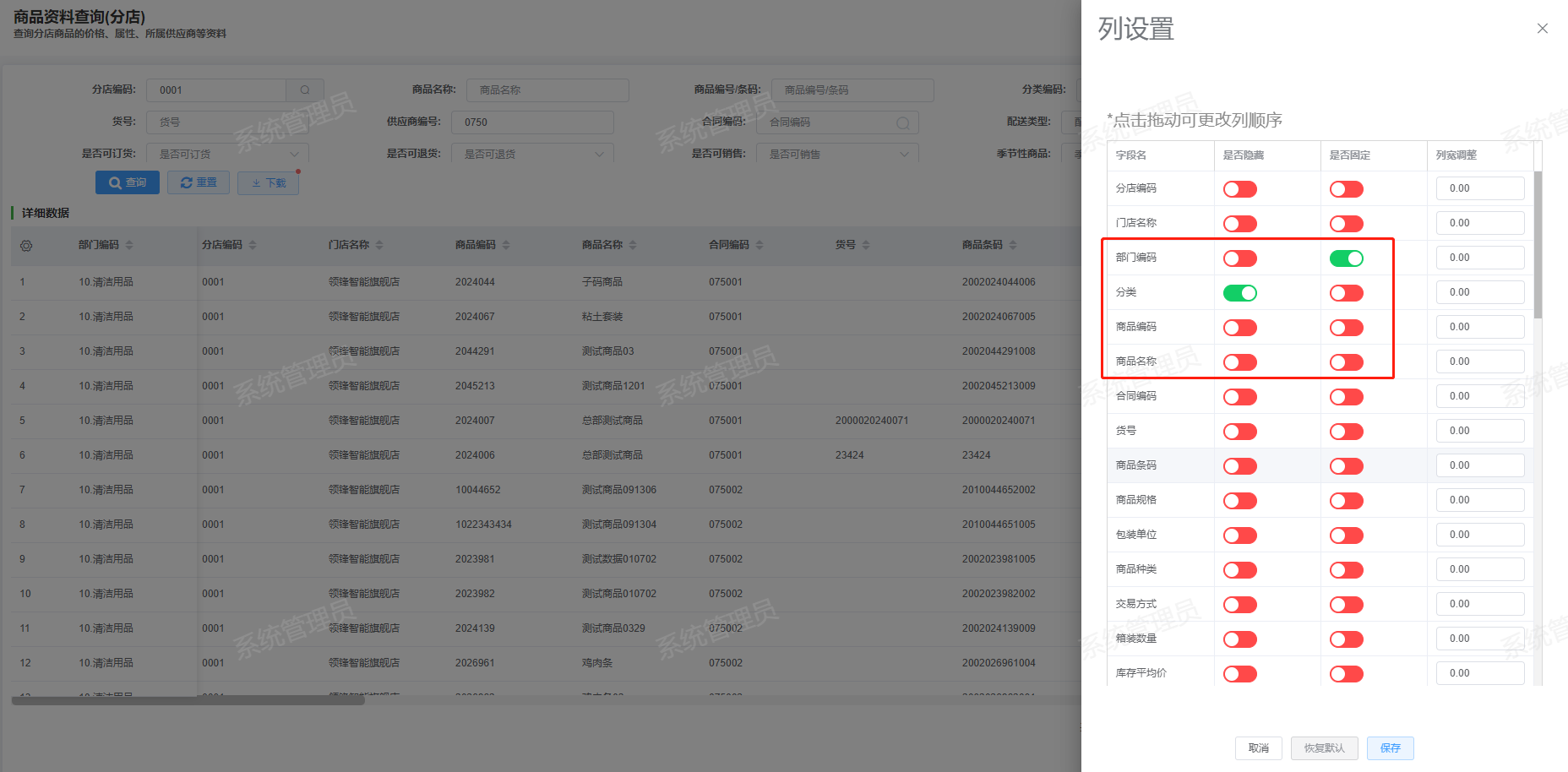Close the 列设置 panel with X icon
This screenshot has width=1568, height=772.
(1542, 29)
